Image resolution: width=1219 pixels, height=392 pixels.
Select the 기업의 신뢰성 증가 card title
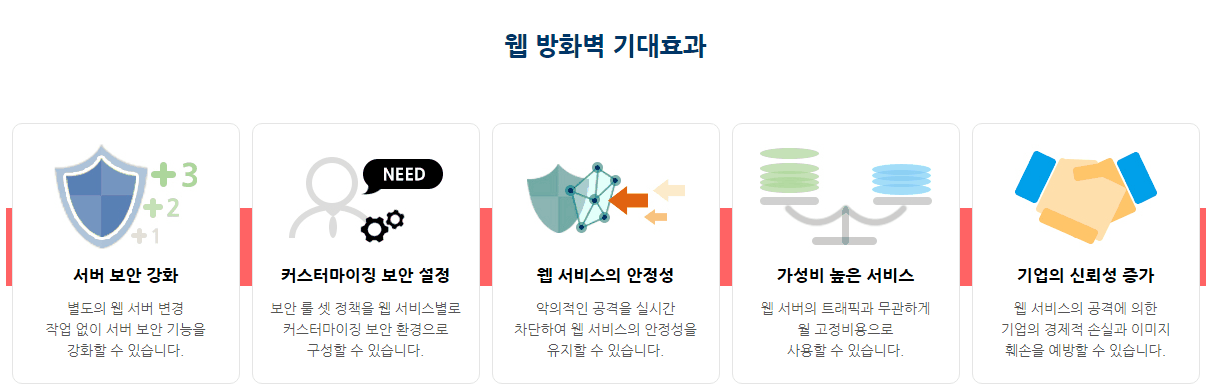click(x=1086, y=274)
